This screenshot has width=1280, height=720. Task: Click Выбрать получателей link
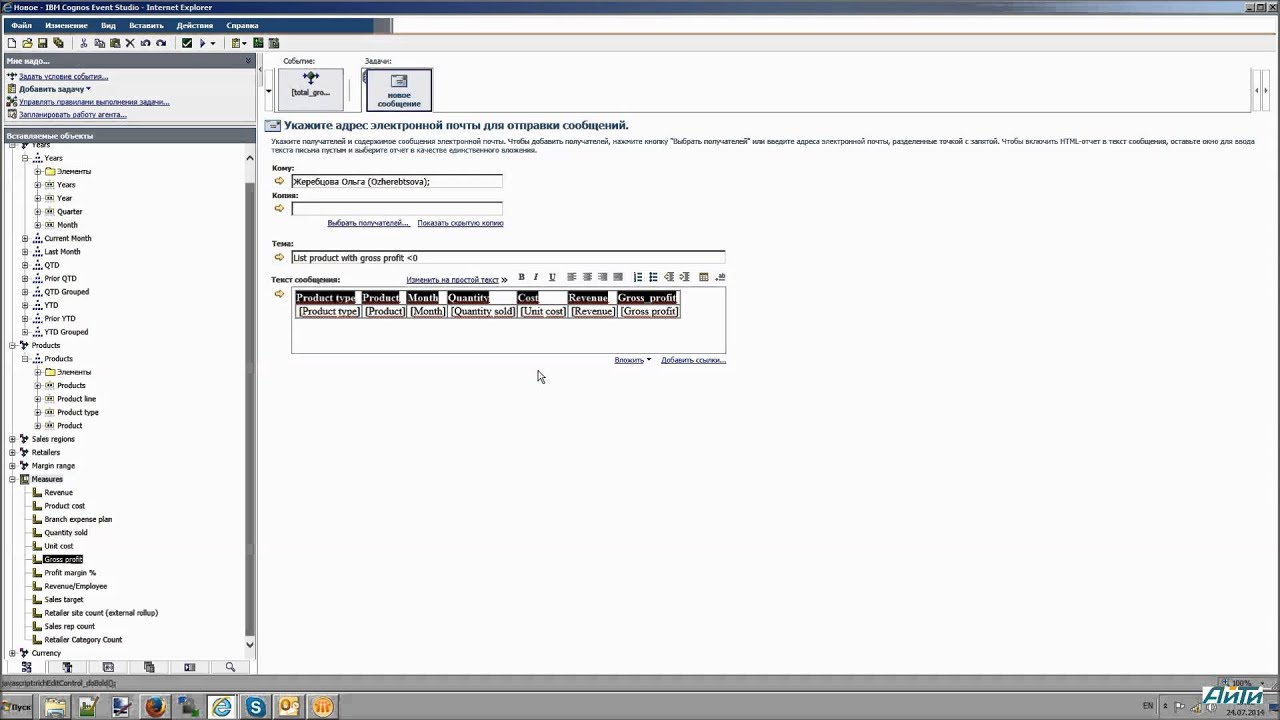(x=368, y=223)
